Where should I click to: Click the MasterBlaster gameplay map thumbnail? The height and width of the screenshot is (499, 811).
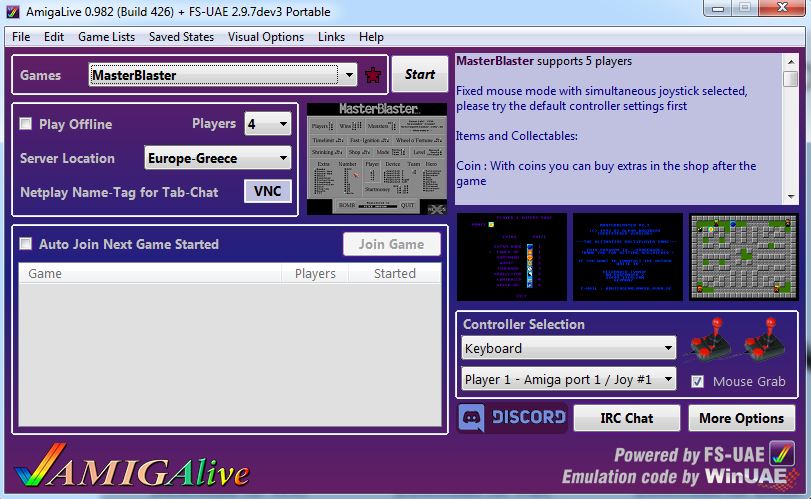pos(743,257)
